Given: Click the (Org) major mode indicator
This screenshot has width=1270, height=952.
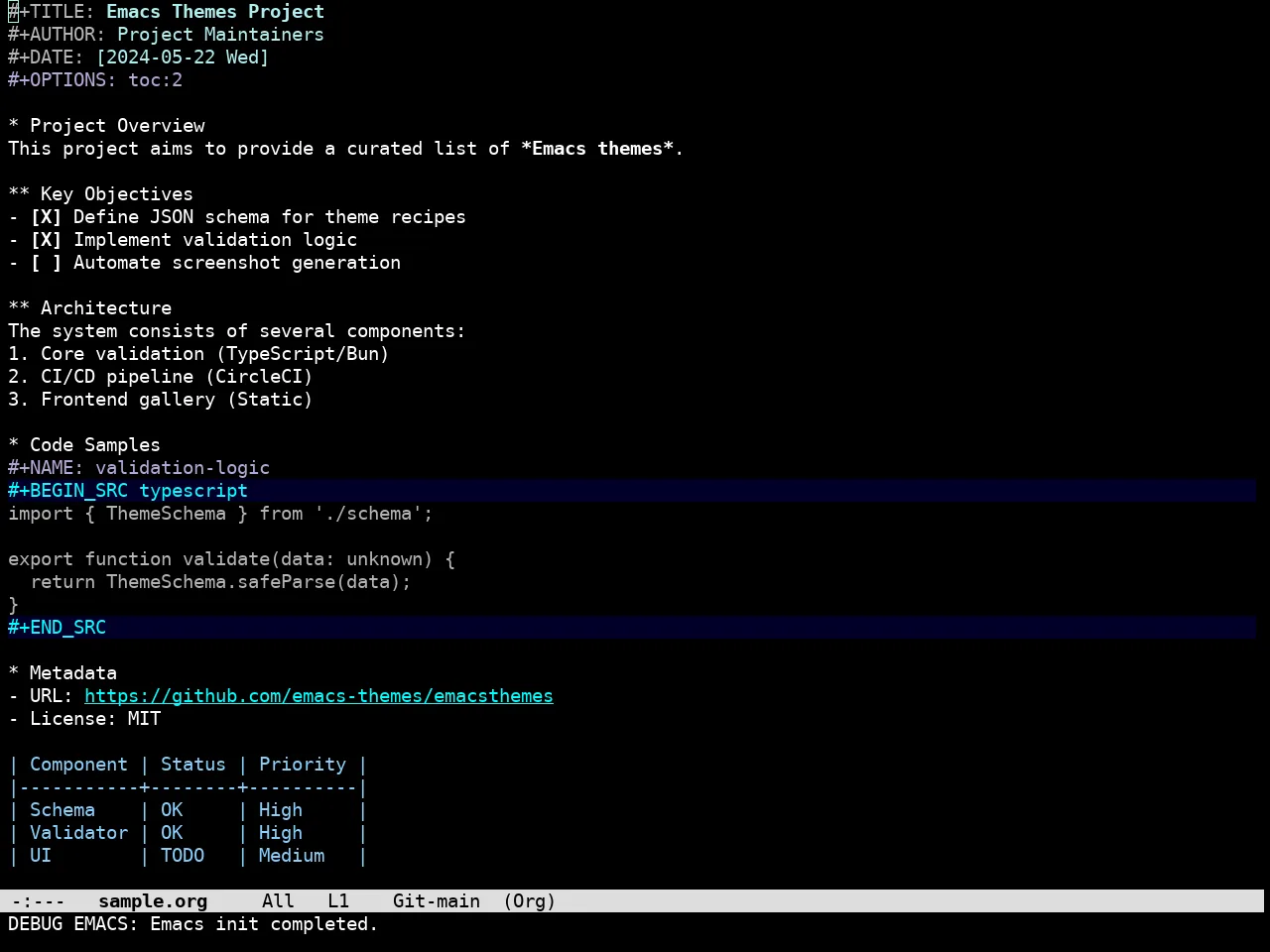Looking at the screenshot, I should (x=530, y=901).
